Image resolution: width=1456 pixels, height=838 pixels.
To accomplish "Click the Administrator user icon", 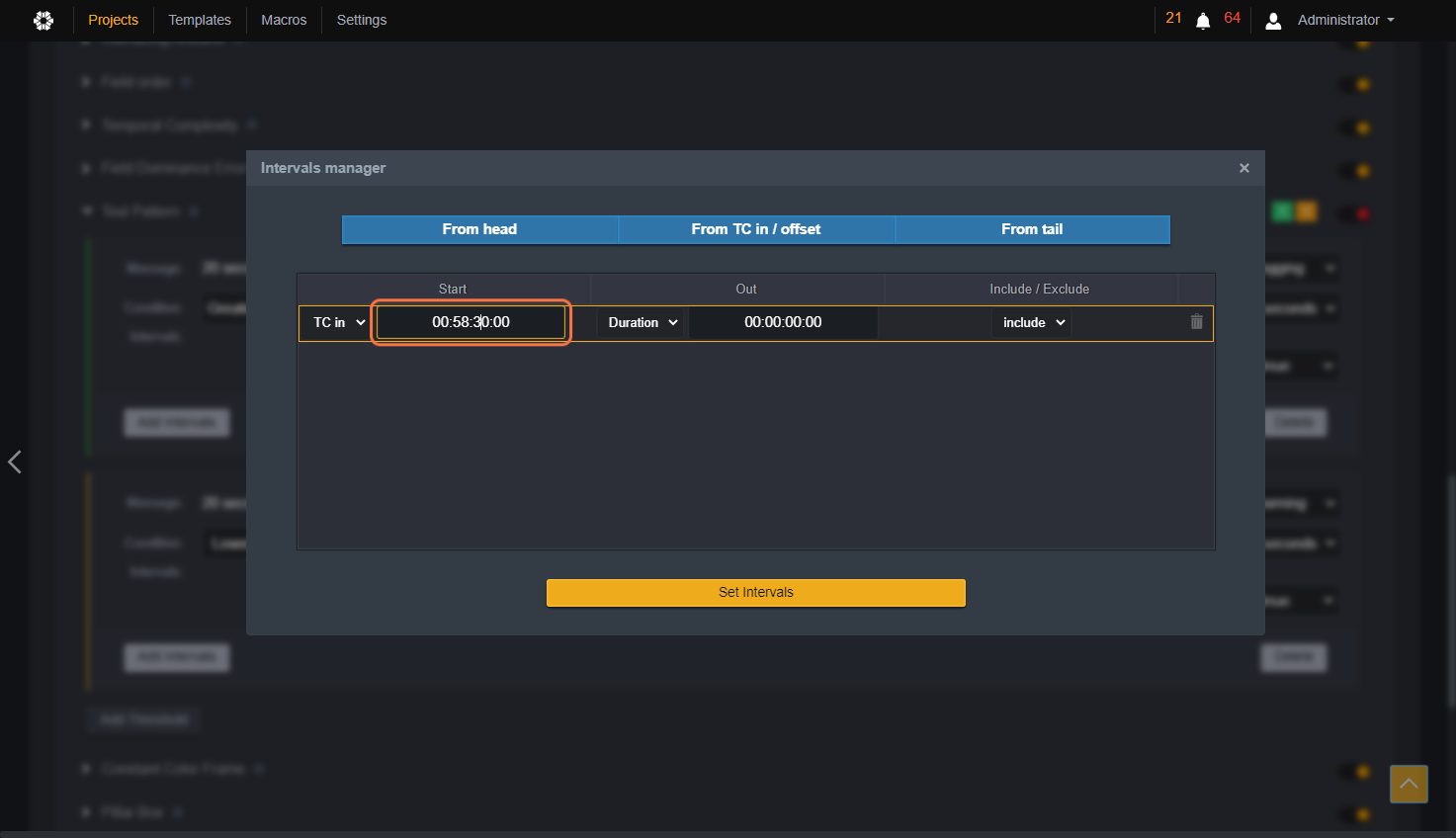I will pos(1273,21).
